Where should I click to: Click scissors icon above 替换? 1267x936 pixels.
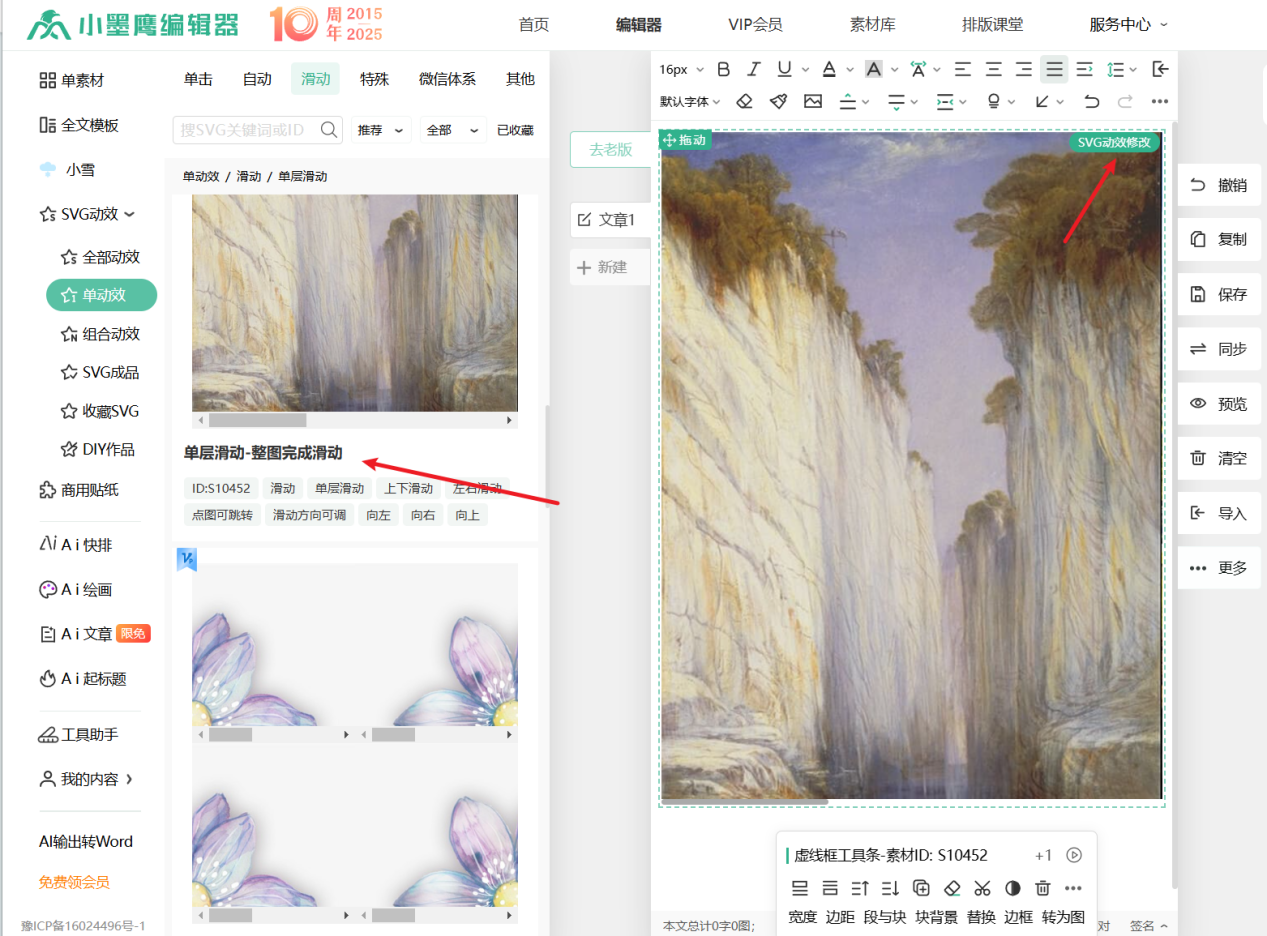[x=982, y=888]
